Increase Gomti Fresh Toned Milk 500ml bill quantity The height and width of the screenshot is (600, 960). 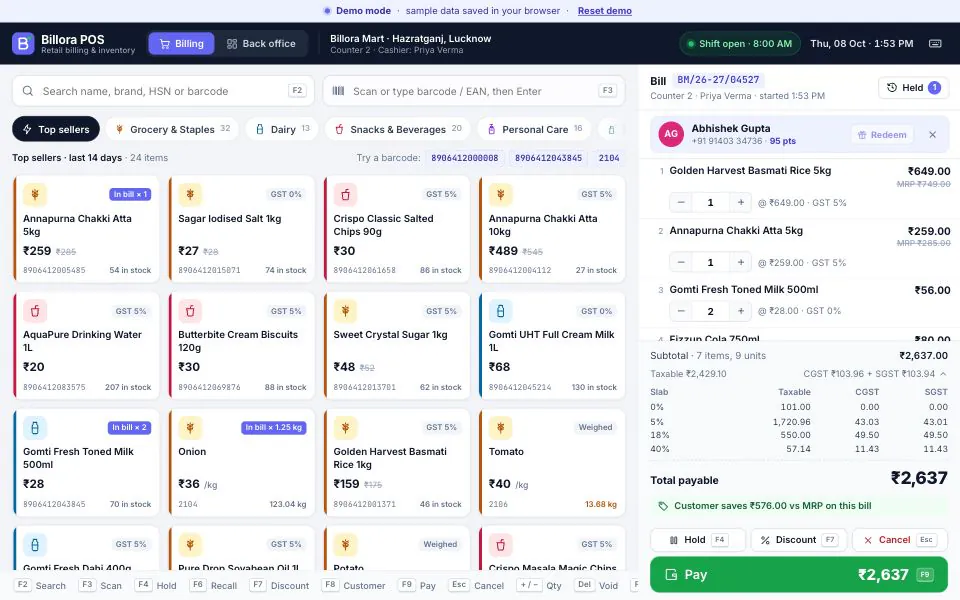740,311
